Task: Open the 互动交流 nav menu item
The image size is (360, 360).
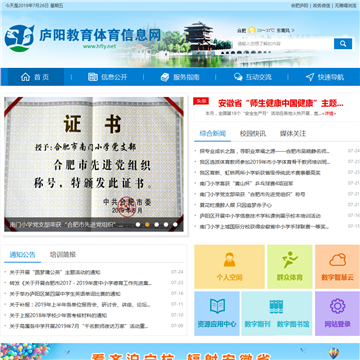Action: click(x=252, y=77)
